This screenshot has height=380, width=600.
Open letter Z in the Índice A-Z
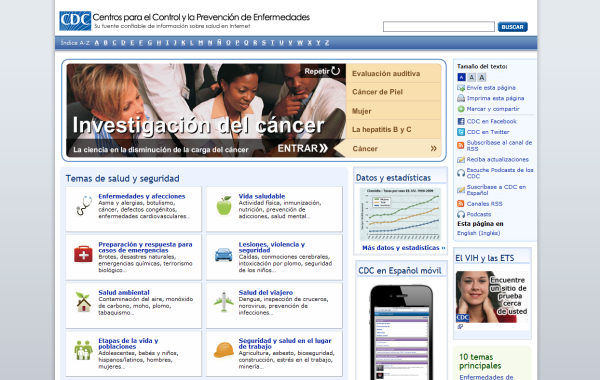coord(327,42)
